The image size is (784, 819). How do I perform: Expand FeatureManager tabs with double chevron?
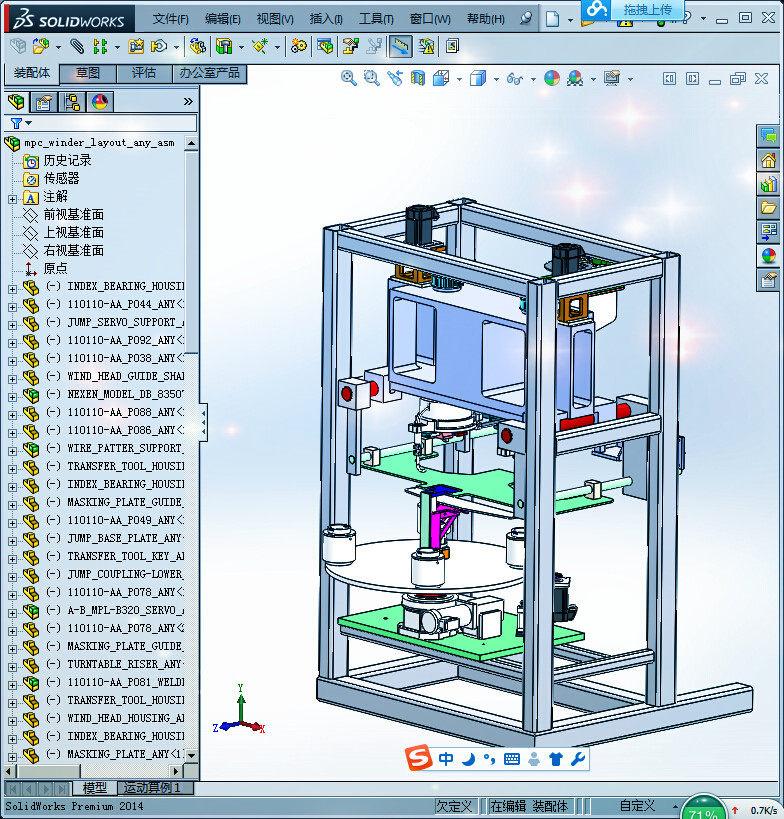pos(189,102)
